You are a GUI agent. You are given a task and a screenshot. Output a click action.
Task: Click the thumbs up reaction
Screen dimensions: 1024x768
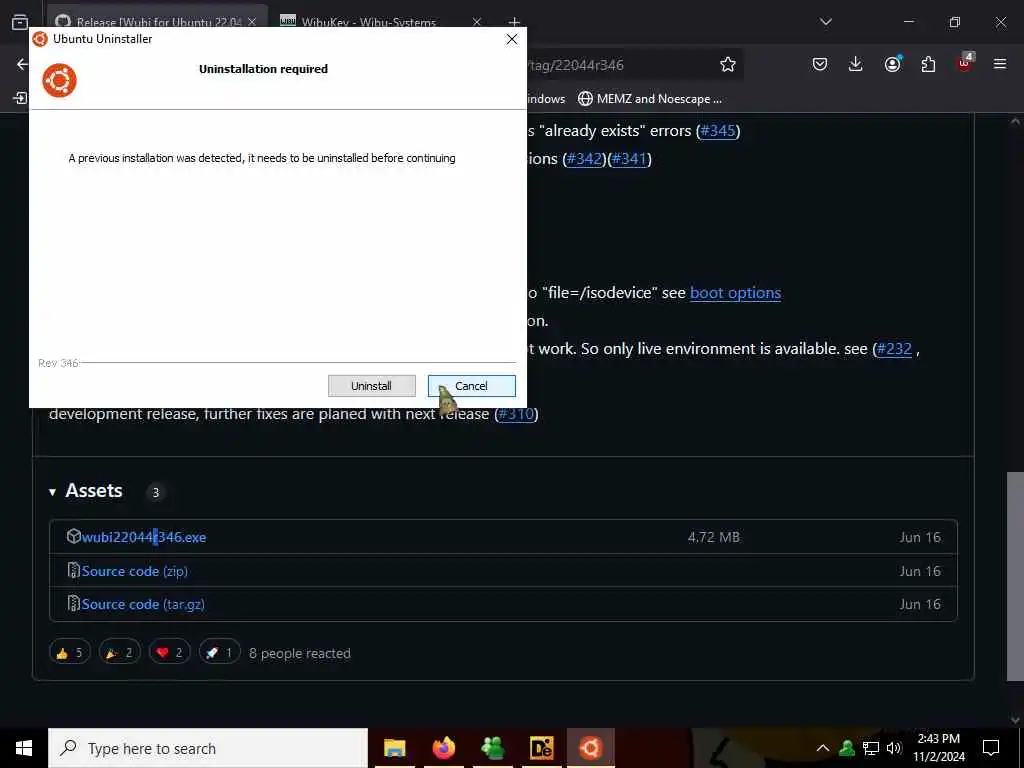click(69, 653)
